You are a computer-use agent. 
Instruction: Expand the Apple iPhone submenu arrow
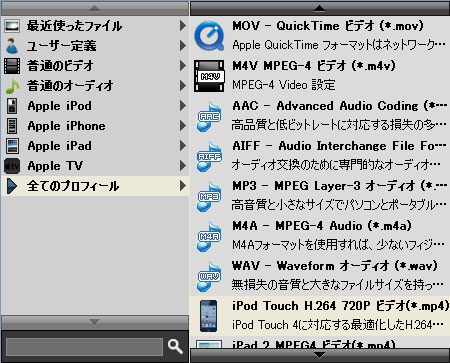click(x=182, y=126)
